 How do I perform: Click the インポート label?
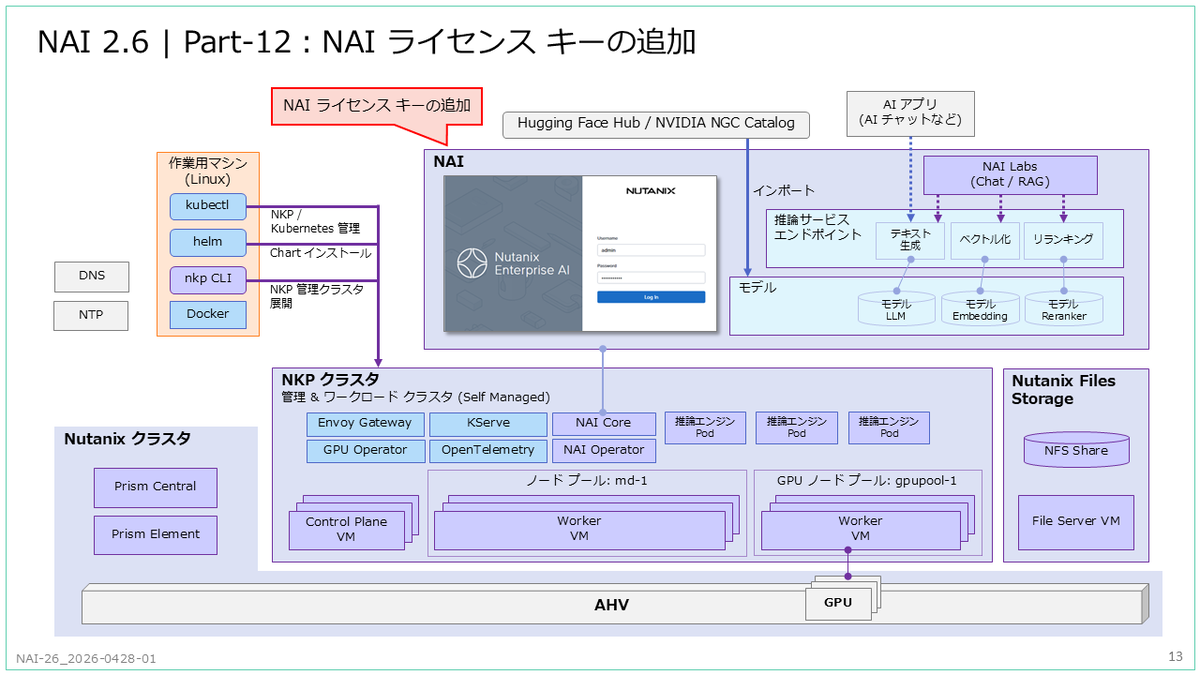(x=783, y=190)
